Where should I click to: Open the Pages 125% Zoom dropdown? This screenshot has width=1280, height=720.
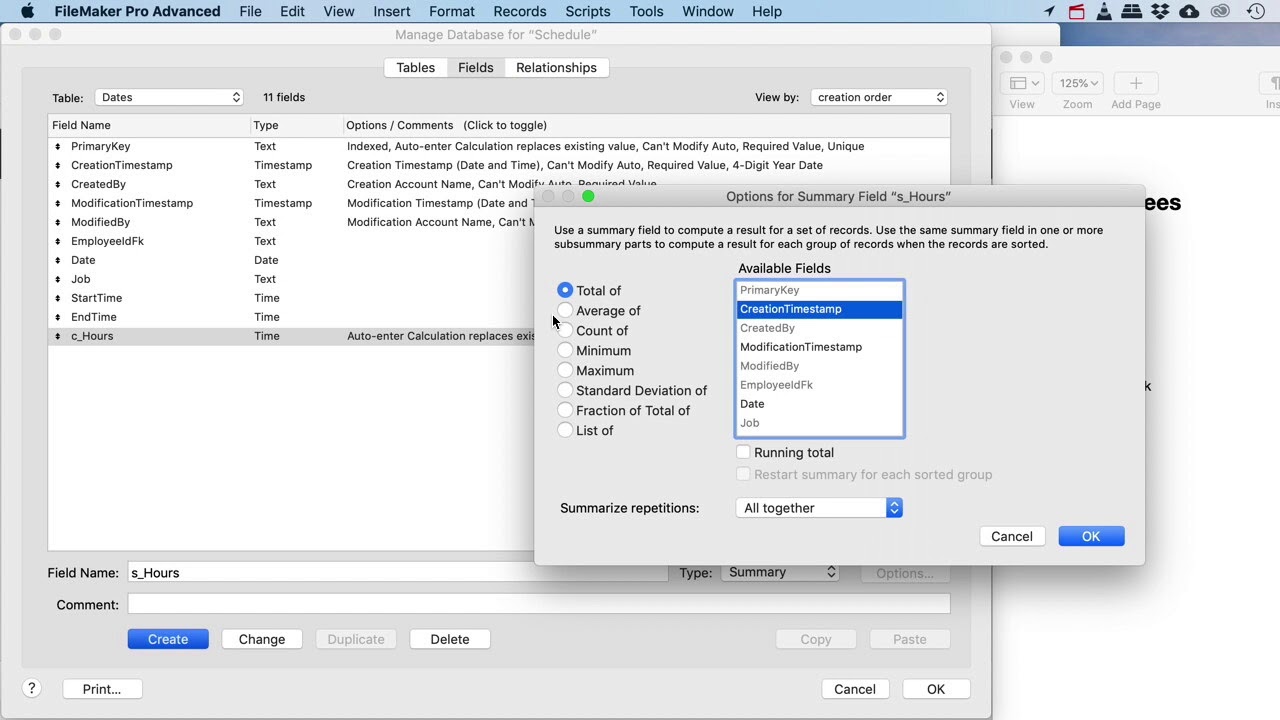pyautogui.click(x=1077, y=84)
